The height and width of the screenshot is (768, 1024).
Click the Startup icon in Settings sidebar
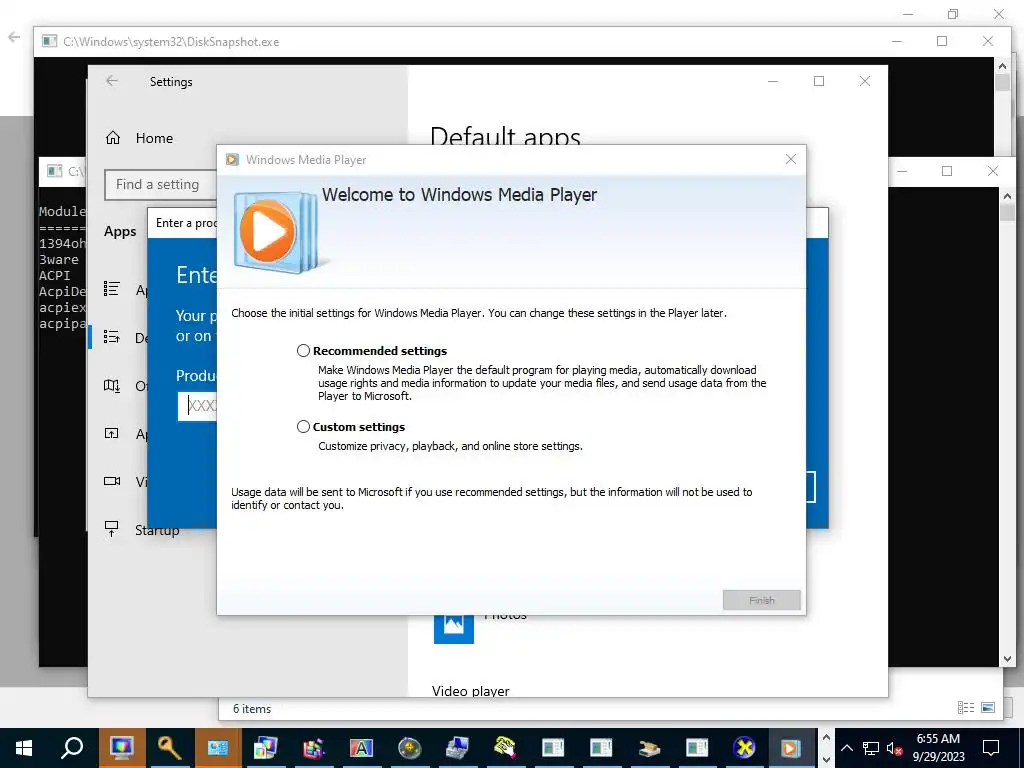point(112,529)
